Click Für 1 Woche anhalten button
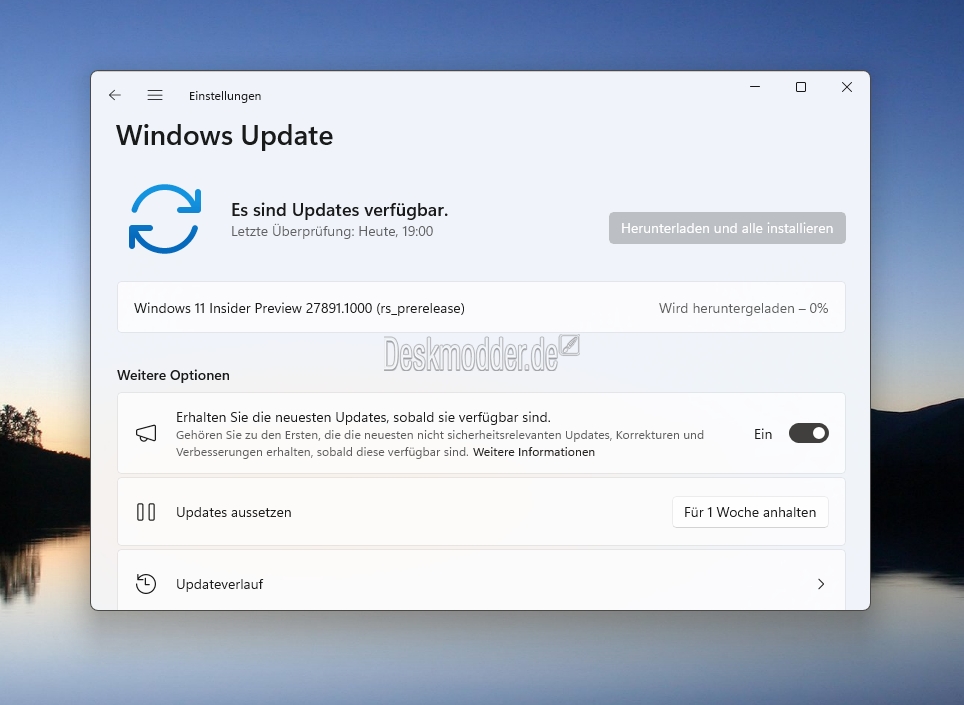 pyautogui.click(x=750, y=512)
